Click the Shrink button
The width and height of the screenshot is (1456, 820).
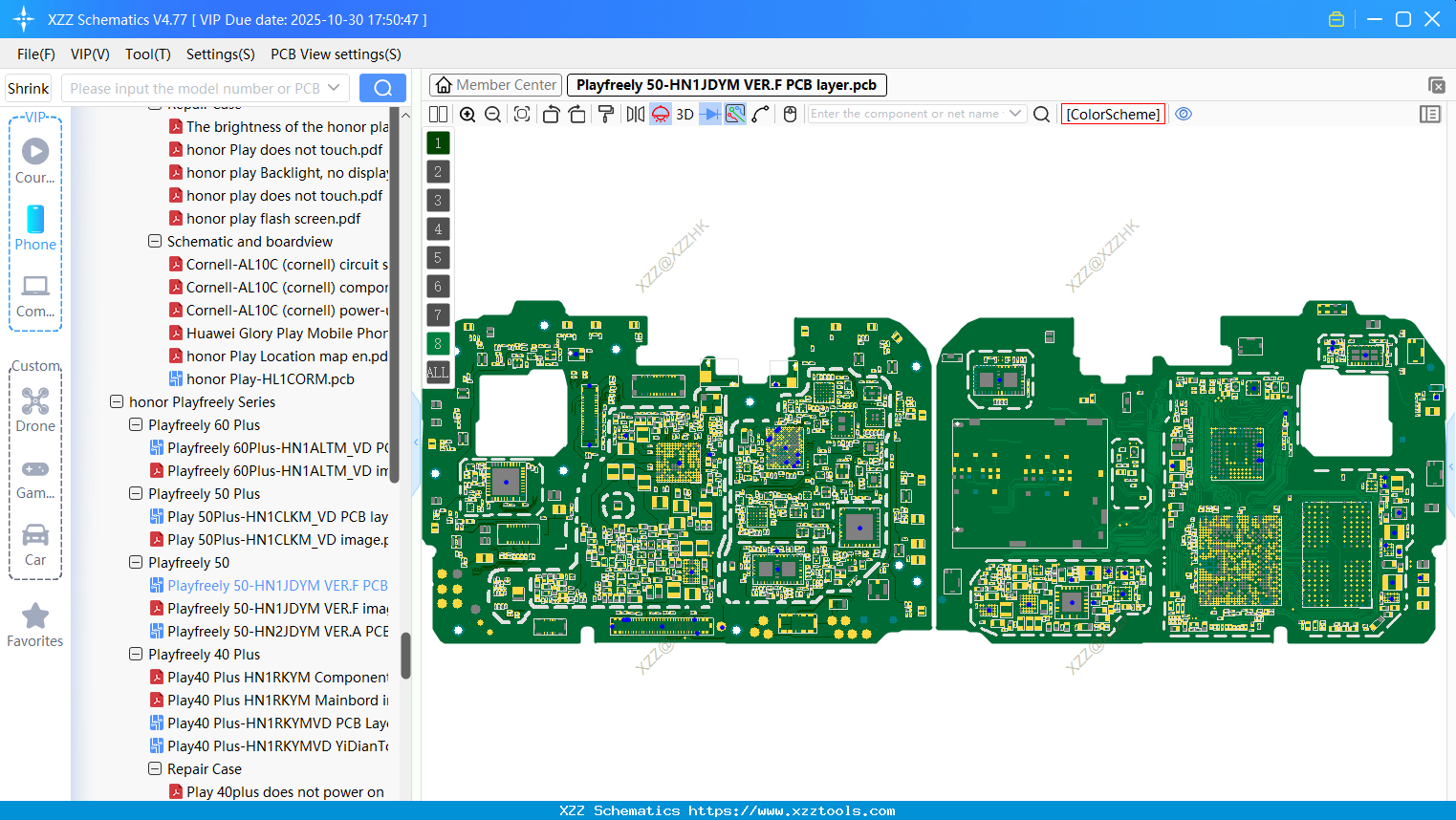[29, 88]
